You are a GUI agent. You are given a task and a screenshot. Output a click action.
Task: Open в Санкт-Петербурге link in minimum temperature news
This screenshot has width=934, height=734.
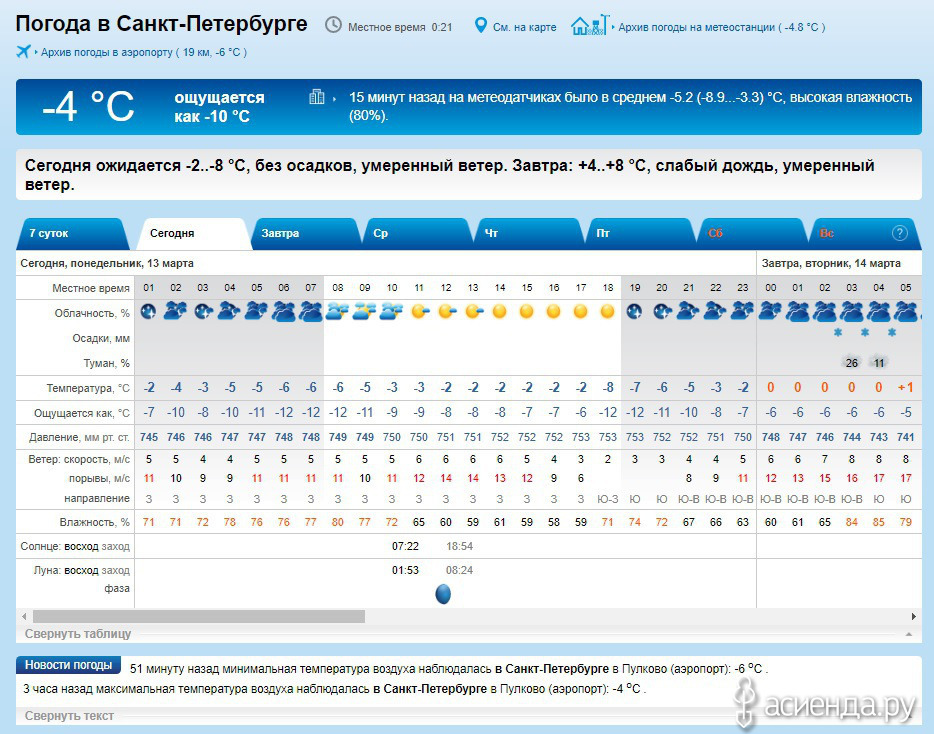552,668
